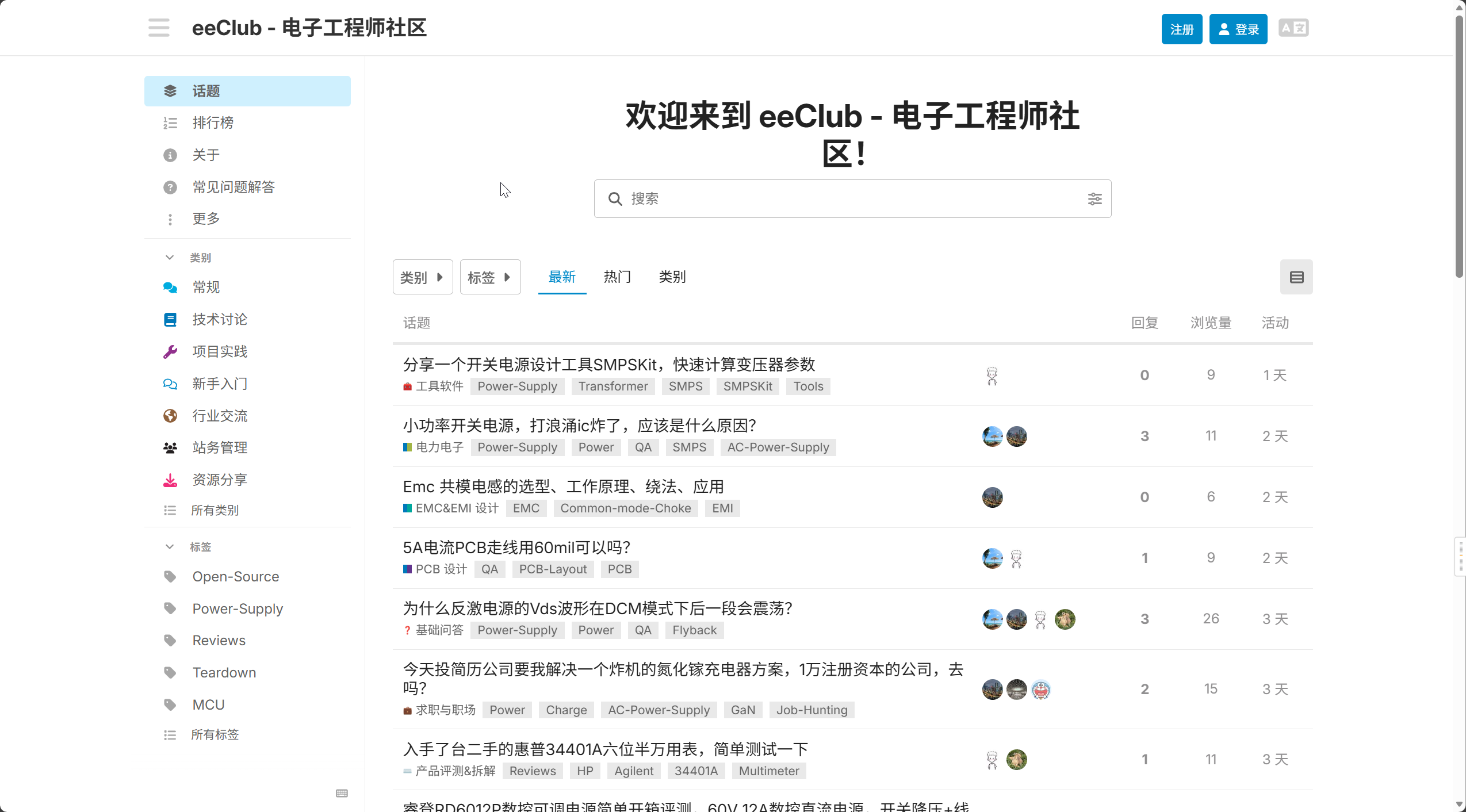
Task: Open the 类别 filter dropdown
Action: (422, 277)
